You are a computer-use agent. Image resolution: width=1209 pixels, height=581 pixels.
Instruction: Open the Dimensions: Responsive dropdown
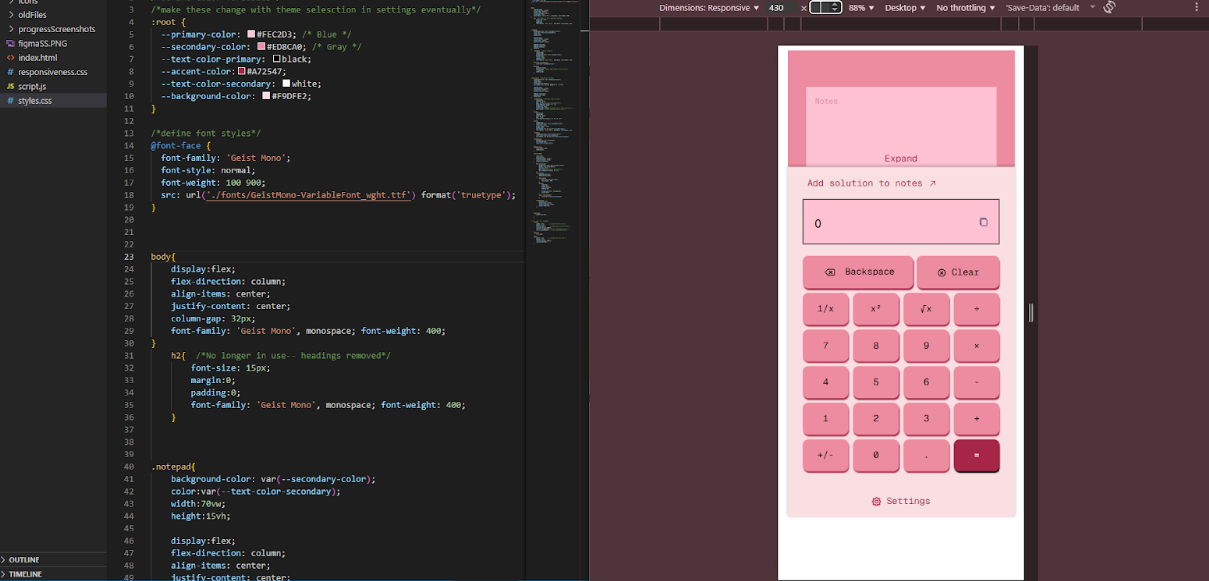709,7
